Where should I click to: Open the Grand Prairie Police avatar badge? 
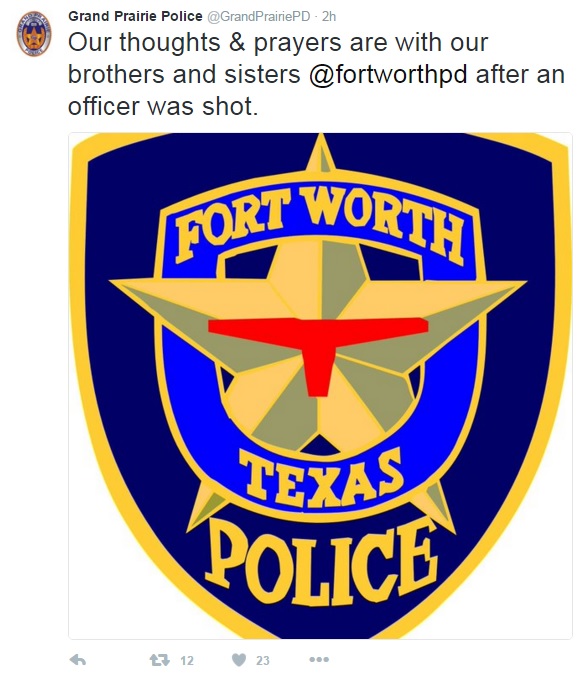34,33
